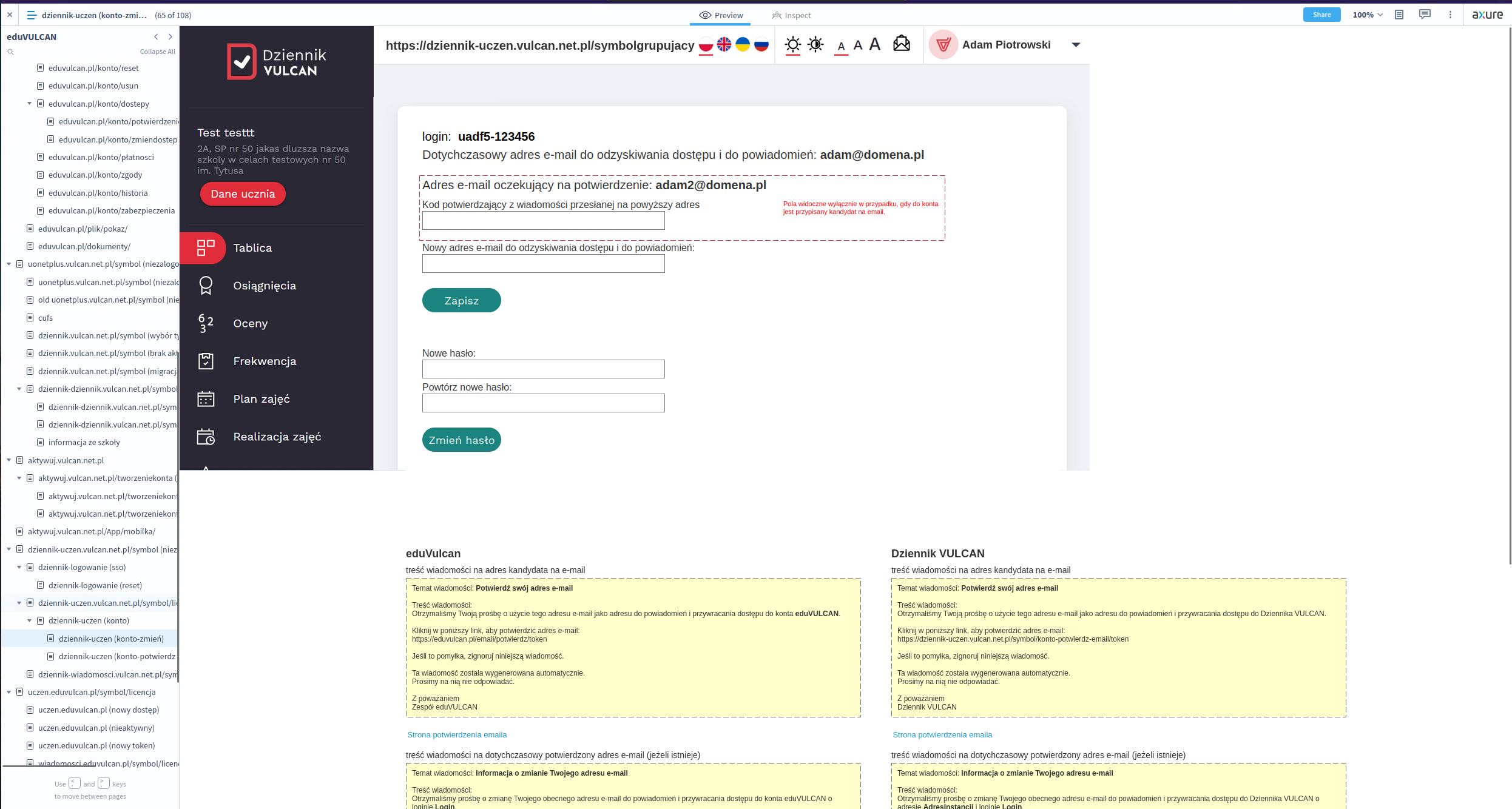The height and width of the screenshot is (809, 1512).
Task: Click the Polish flag language icon
Action: coord(706,44)
